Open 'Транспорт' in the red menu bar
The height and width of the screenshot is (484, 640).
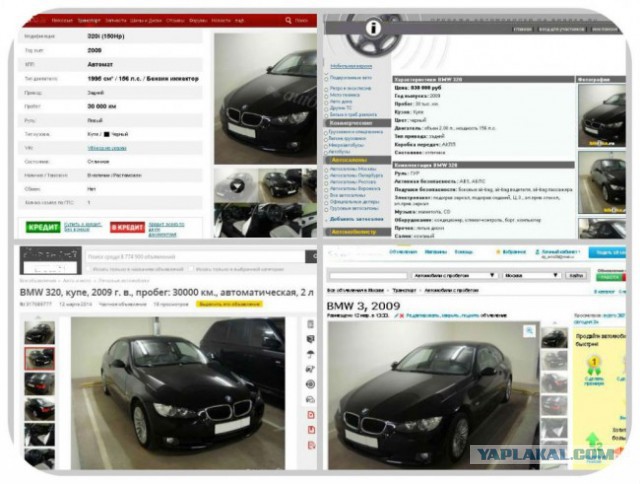(89, 20)
